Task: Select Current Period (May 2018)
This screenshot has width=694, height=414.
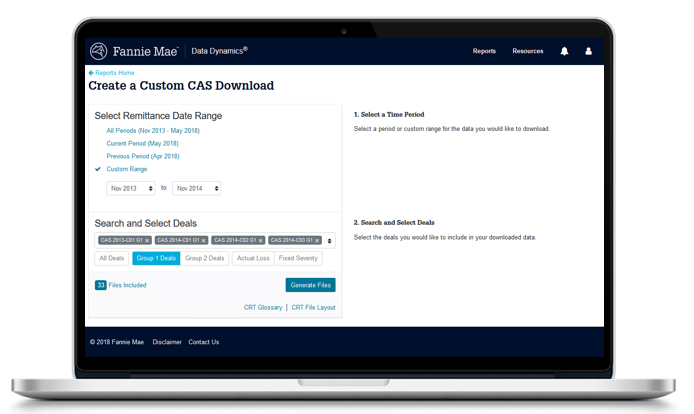Action: [143, 143]
